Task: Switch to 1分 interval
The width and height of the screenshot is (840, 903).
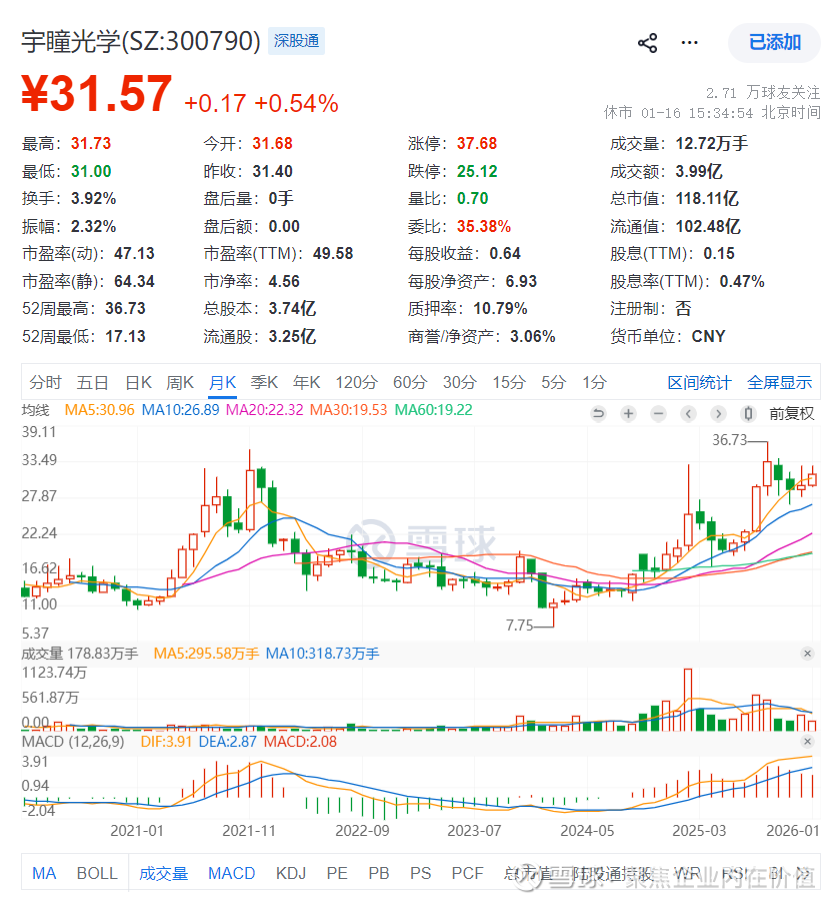Action: [x=594, y=382]
